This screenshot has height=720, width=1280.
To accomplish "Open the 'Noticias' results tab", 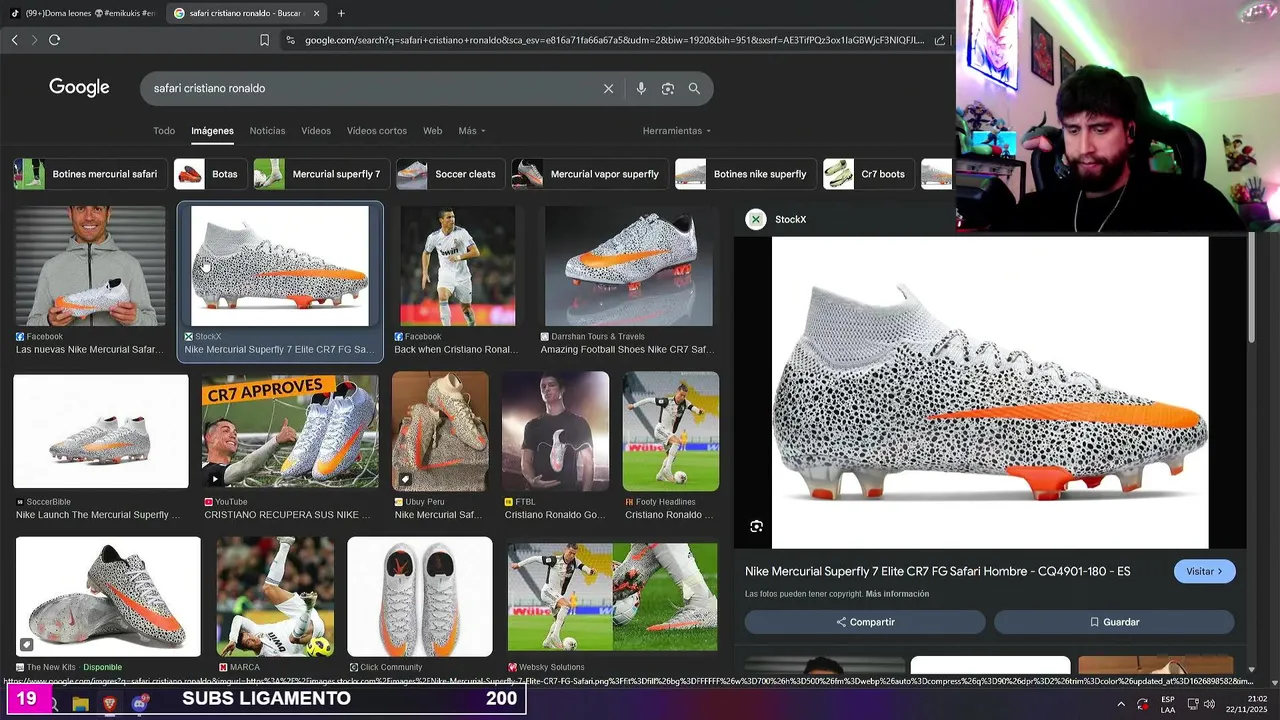I will point(267,131).
